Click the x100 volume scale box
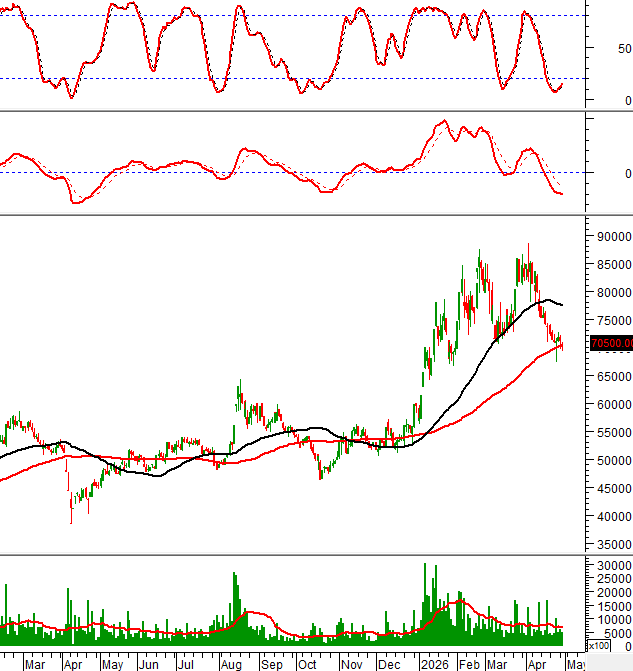This screenshot has width=633, height=671. point(599,645)
